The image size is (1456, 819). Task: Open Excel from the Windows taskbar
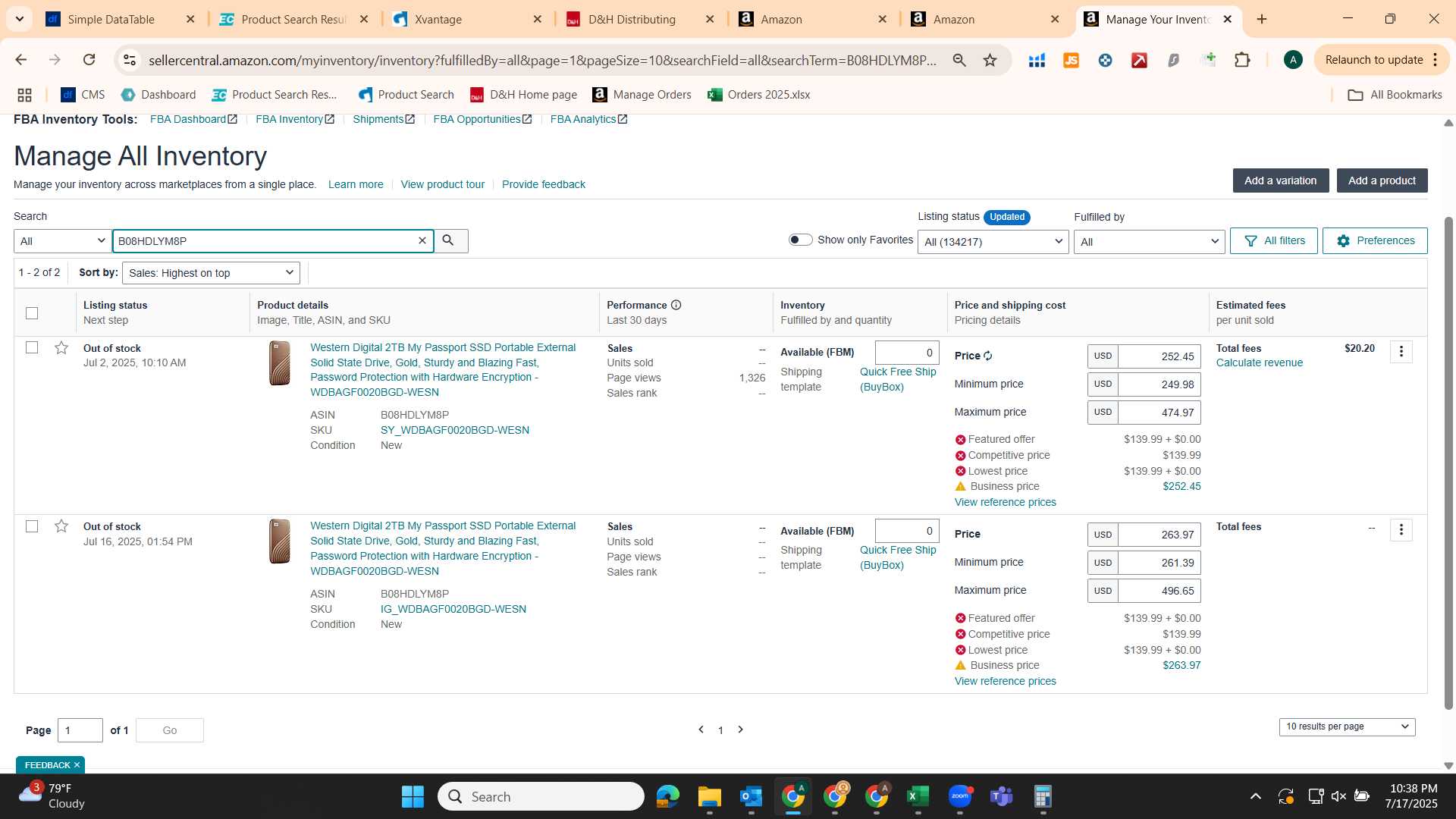click(918, 796)
